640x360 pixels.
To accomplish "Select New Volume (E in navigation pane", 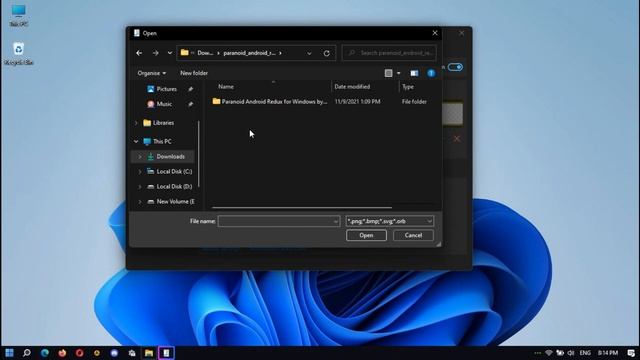I will pos(175,202).
